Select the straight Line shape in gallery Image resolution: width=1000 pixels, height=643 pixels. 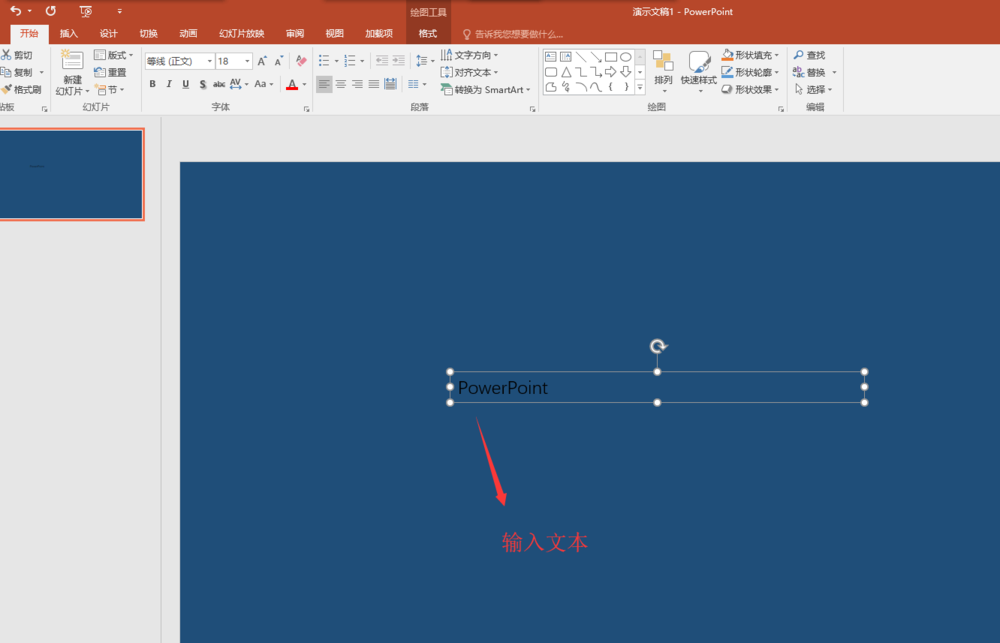(x=581, y=57)
